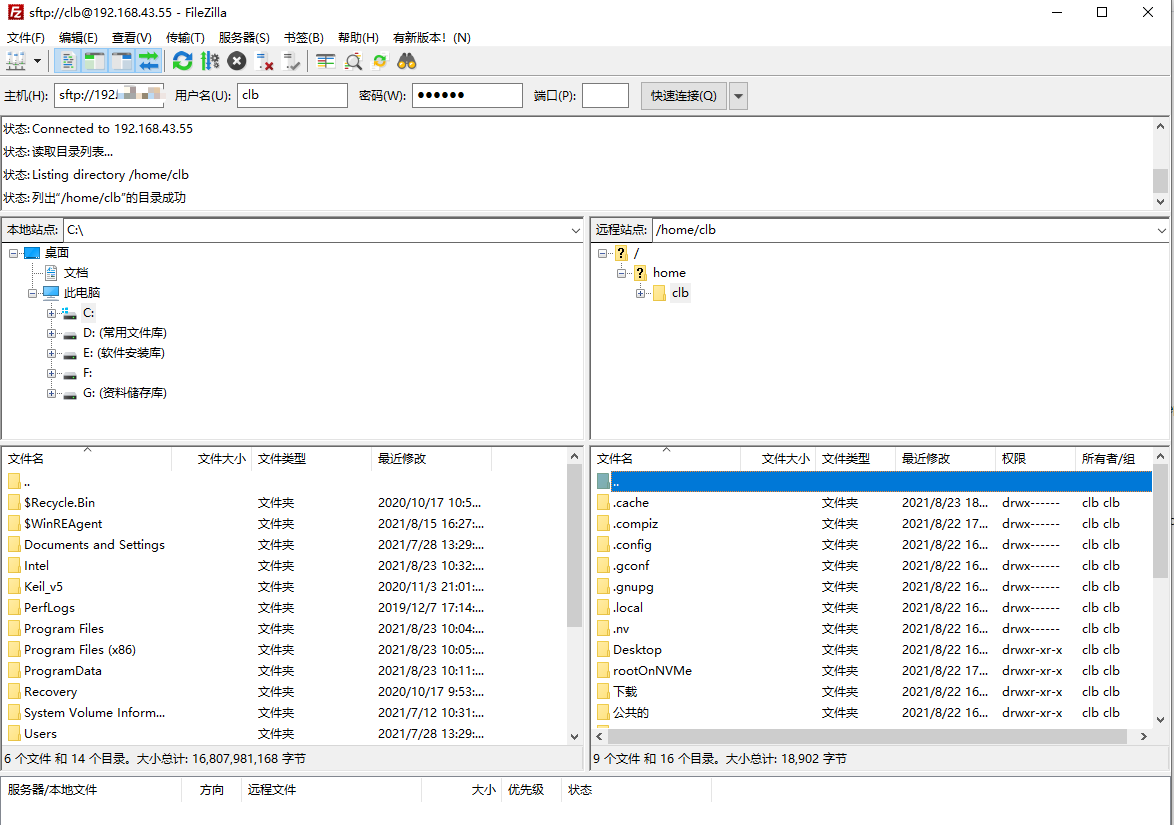
Task: Open the remote site path dropdown
Action: tap(1161, 231)
